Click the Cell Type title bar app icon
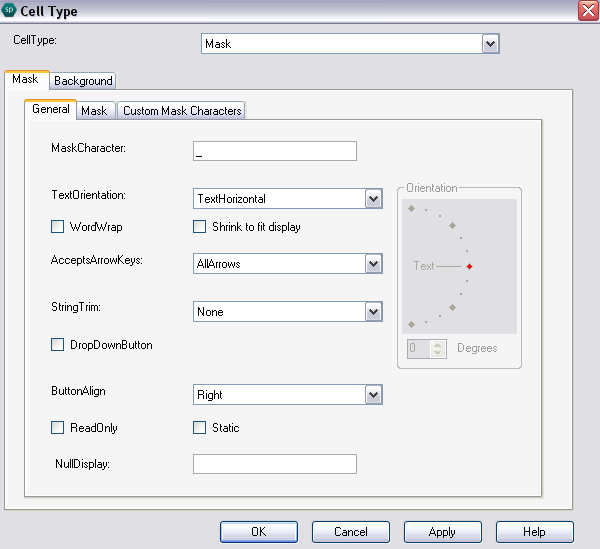The height and width of the screenshot is (549, 600). click(x=8, y=10)
